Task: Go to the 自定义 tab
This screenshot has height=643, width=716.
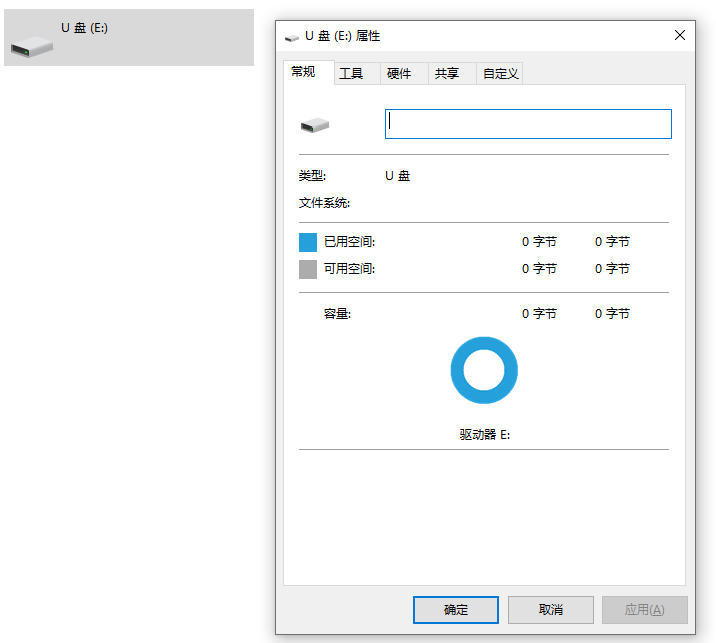Action: coord(500,74)
